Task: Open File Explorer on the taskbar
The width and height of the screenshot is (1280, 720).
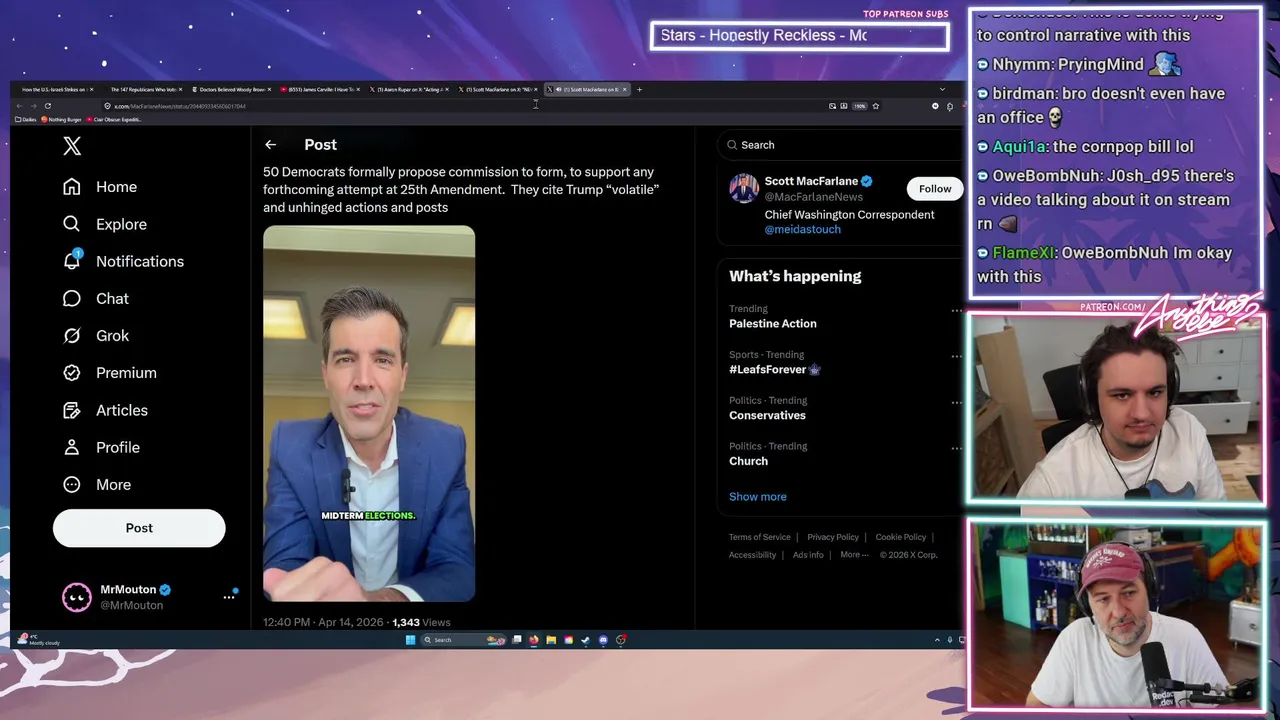Action: [x=551, y=640]
